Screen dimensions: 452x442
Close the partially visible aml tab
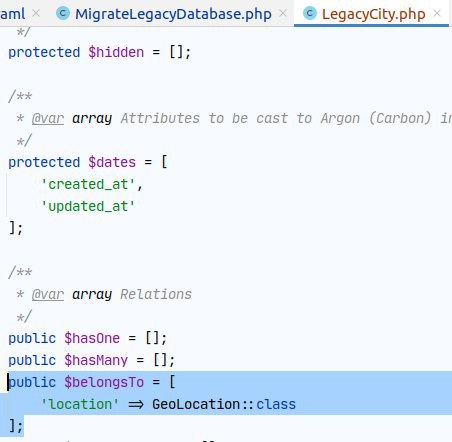point(36,13)
